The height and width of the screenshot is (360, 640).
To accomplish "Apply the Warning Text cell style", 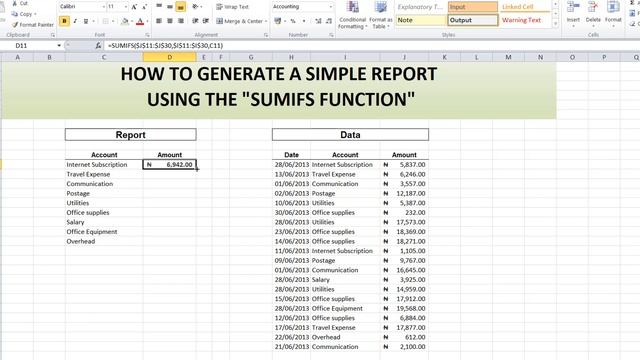I will pos(525,20).
